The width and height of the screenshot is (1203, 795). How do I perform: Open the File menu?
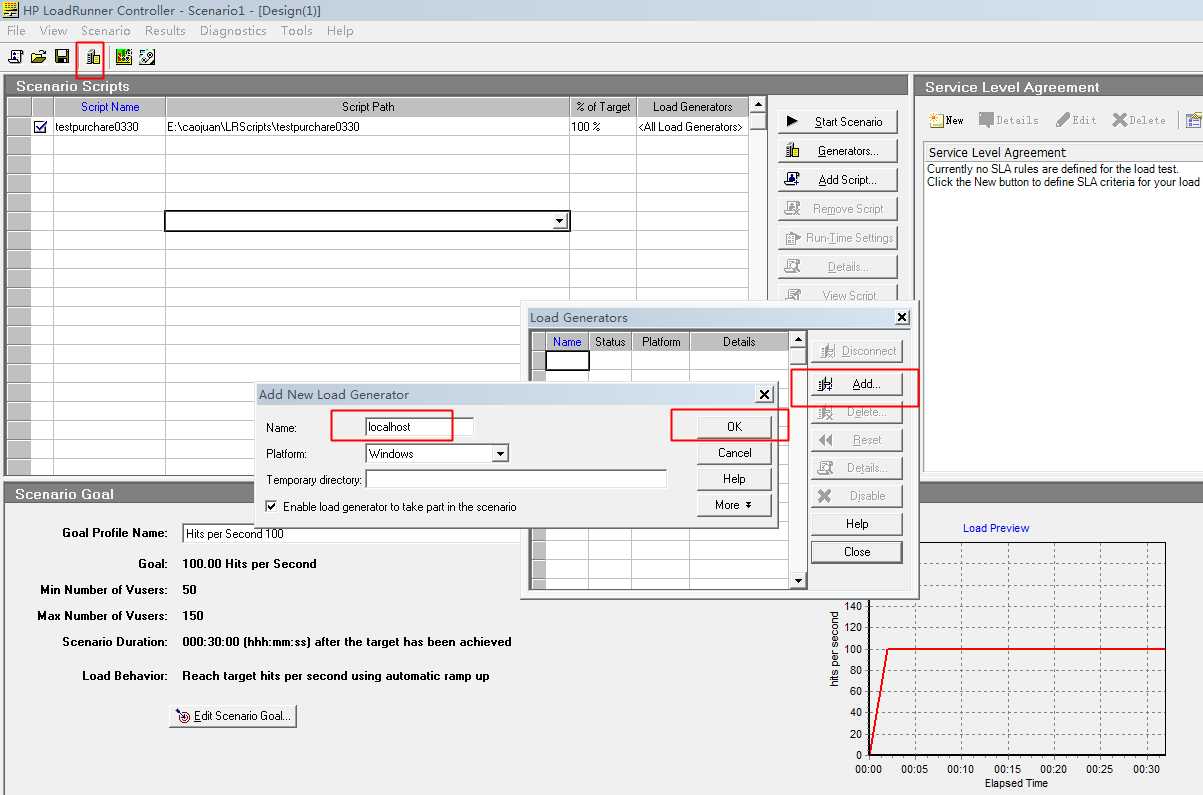pyautogui.click(x=16, y=31)
